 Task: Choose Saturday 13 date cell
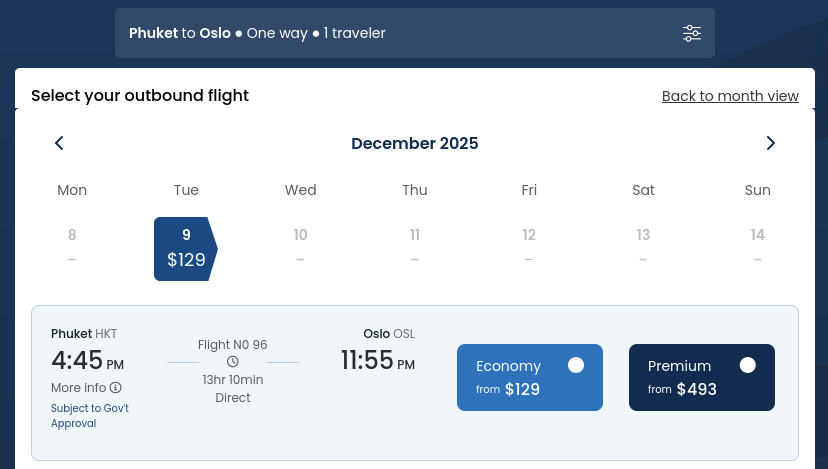coord(643,246)
